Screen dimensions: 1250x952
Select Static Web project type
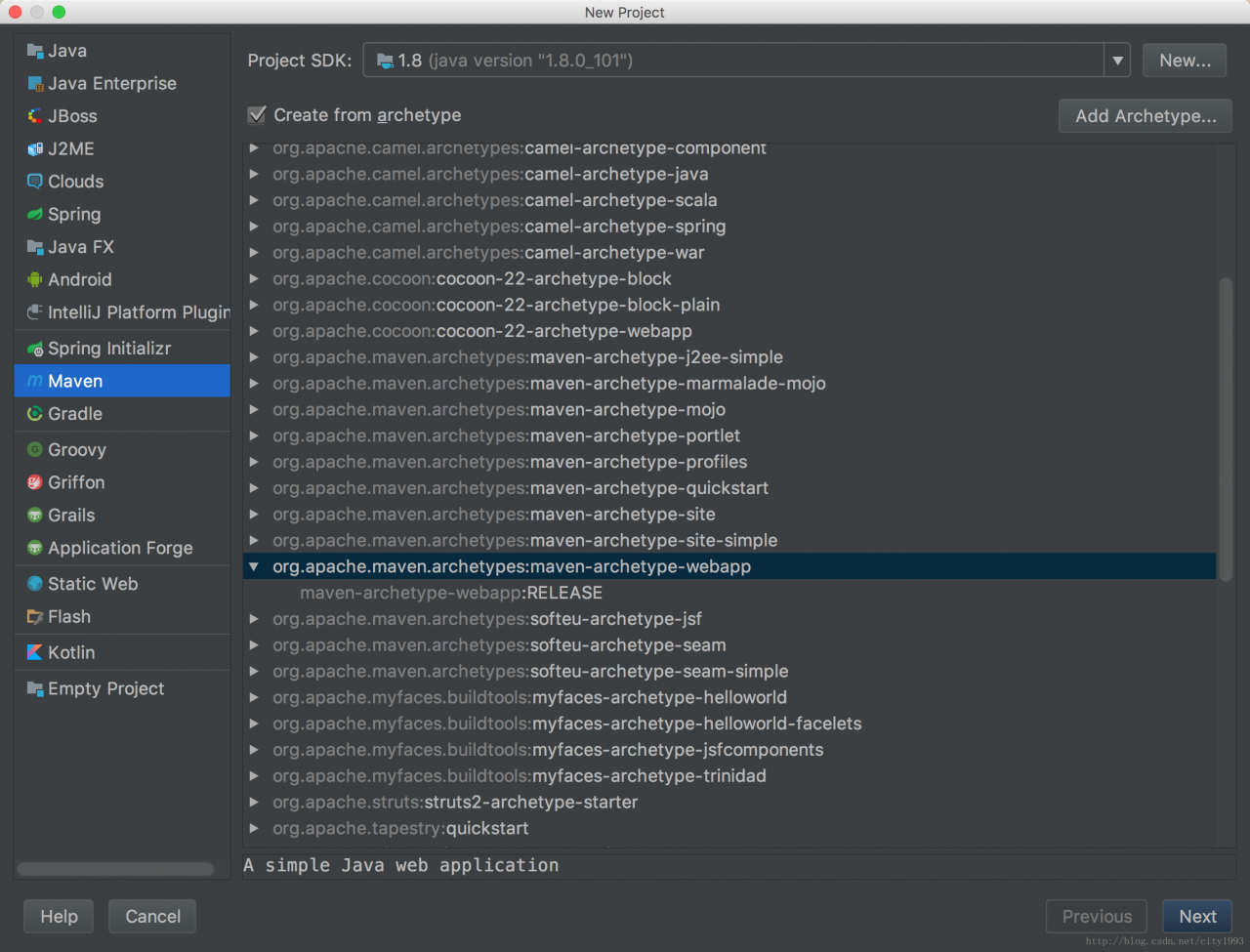coord(122,584)
